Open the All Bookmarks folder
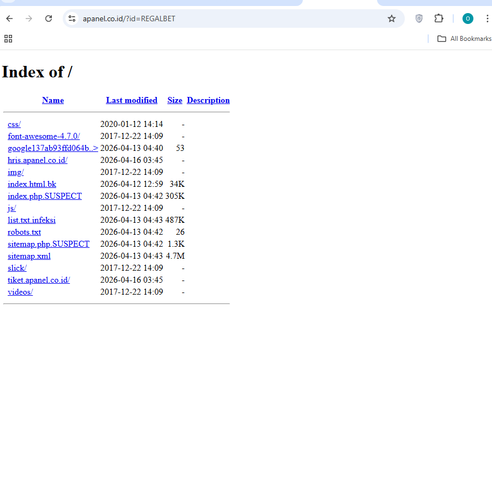Screen dimensions: 492x500 pyautogui.click(x=464, y=39)
